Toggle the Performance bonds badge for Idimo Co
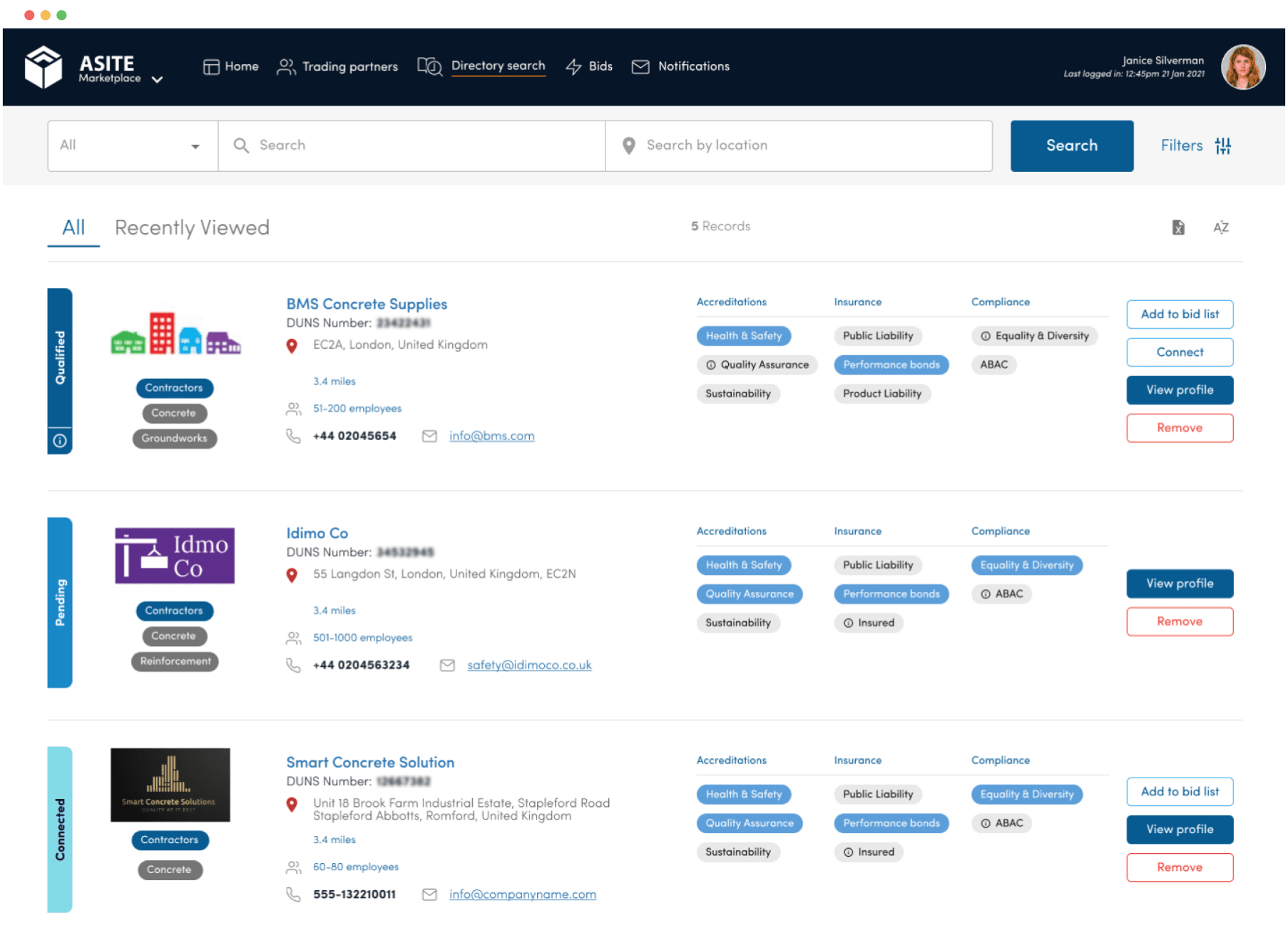The width and height of the screenshot is (1288, 943). click(891, 593)
